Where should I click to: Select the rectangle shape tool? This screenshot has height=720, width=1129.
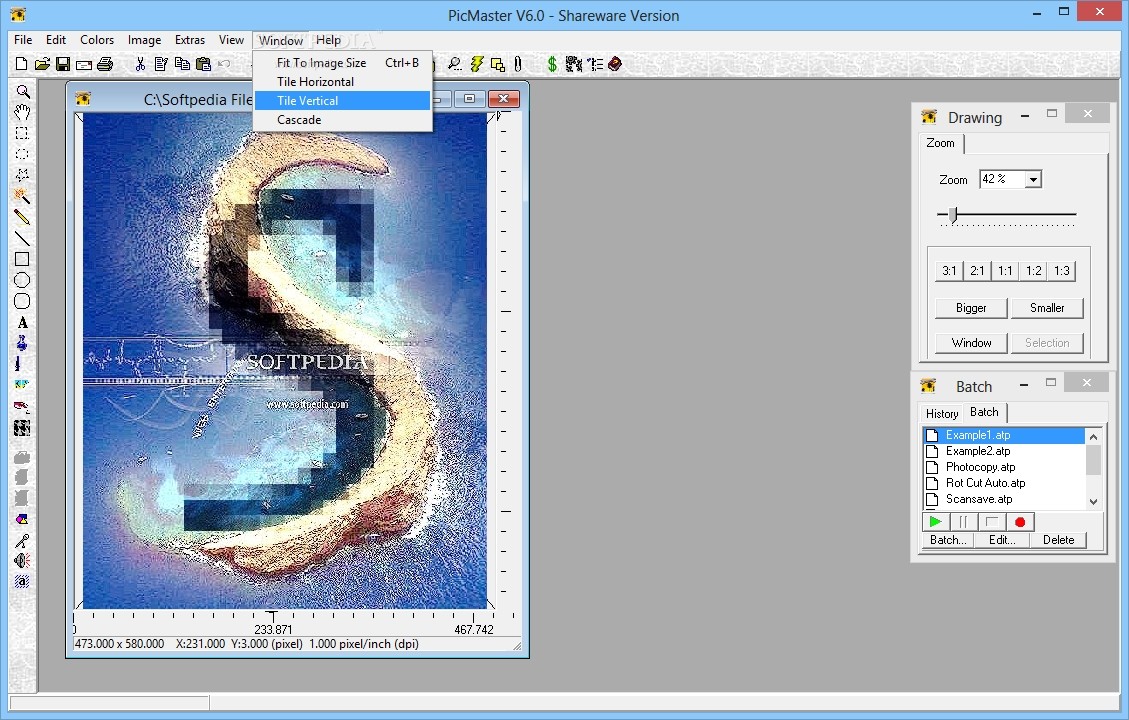pyautogui.click(x=22, y=259)
